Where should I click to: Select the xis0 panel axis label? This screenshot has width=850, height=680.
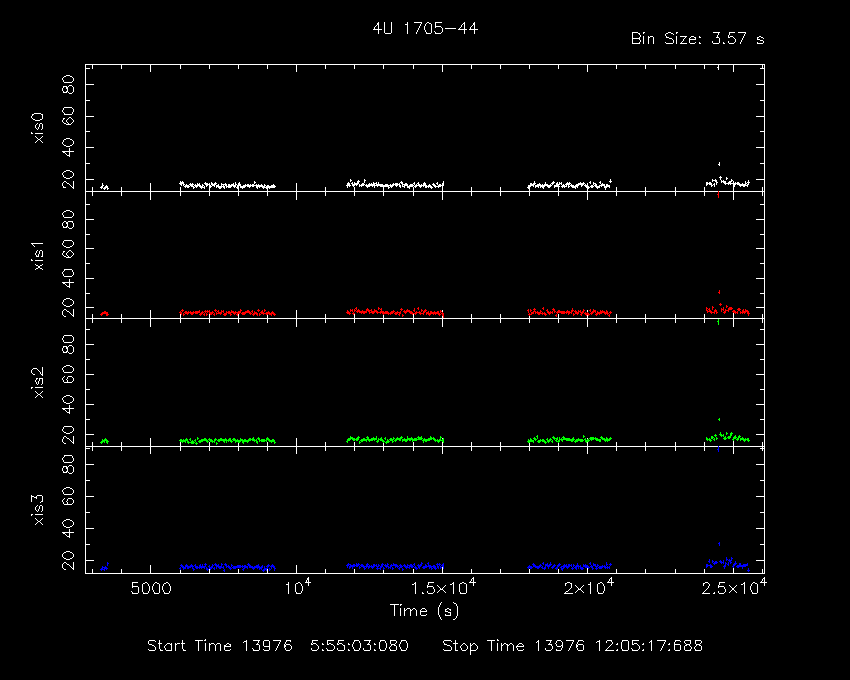(38, 128)
